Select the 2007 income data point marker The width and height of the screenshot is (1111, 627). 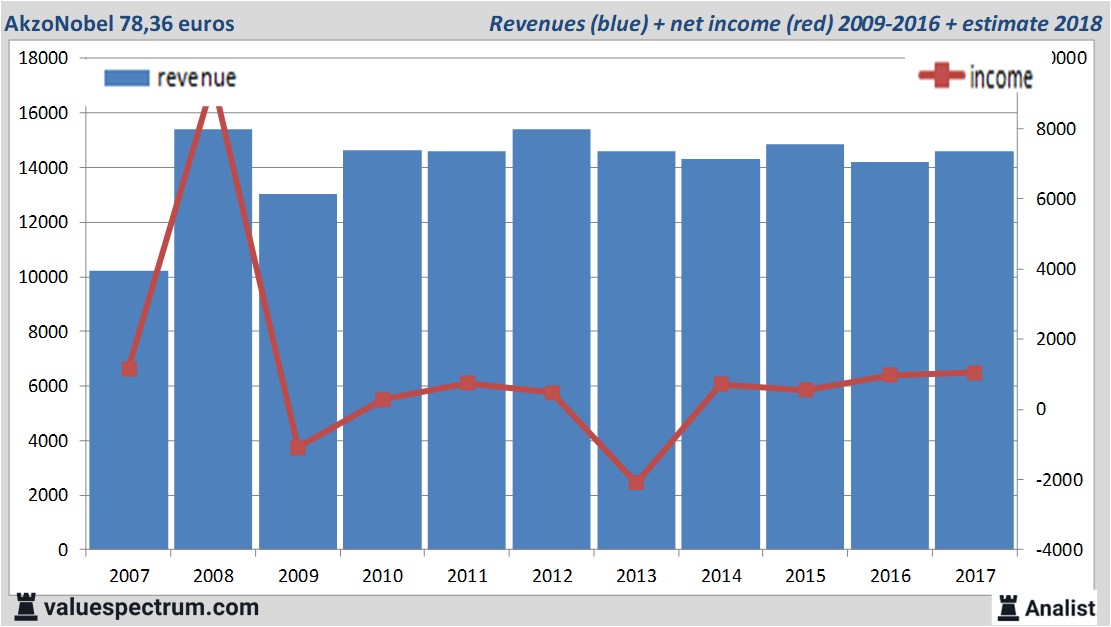tap(129, 369)
